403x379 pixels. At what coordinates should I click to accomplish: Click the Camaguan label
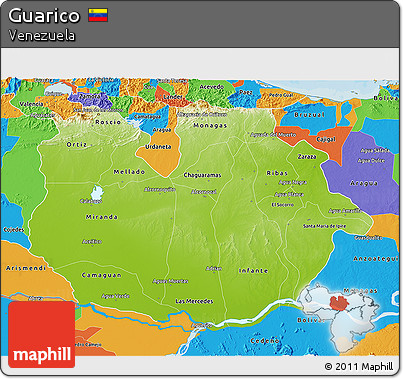click(102, 275)
